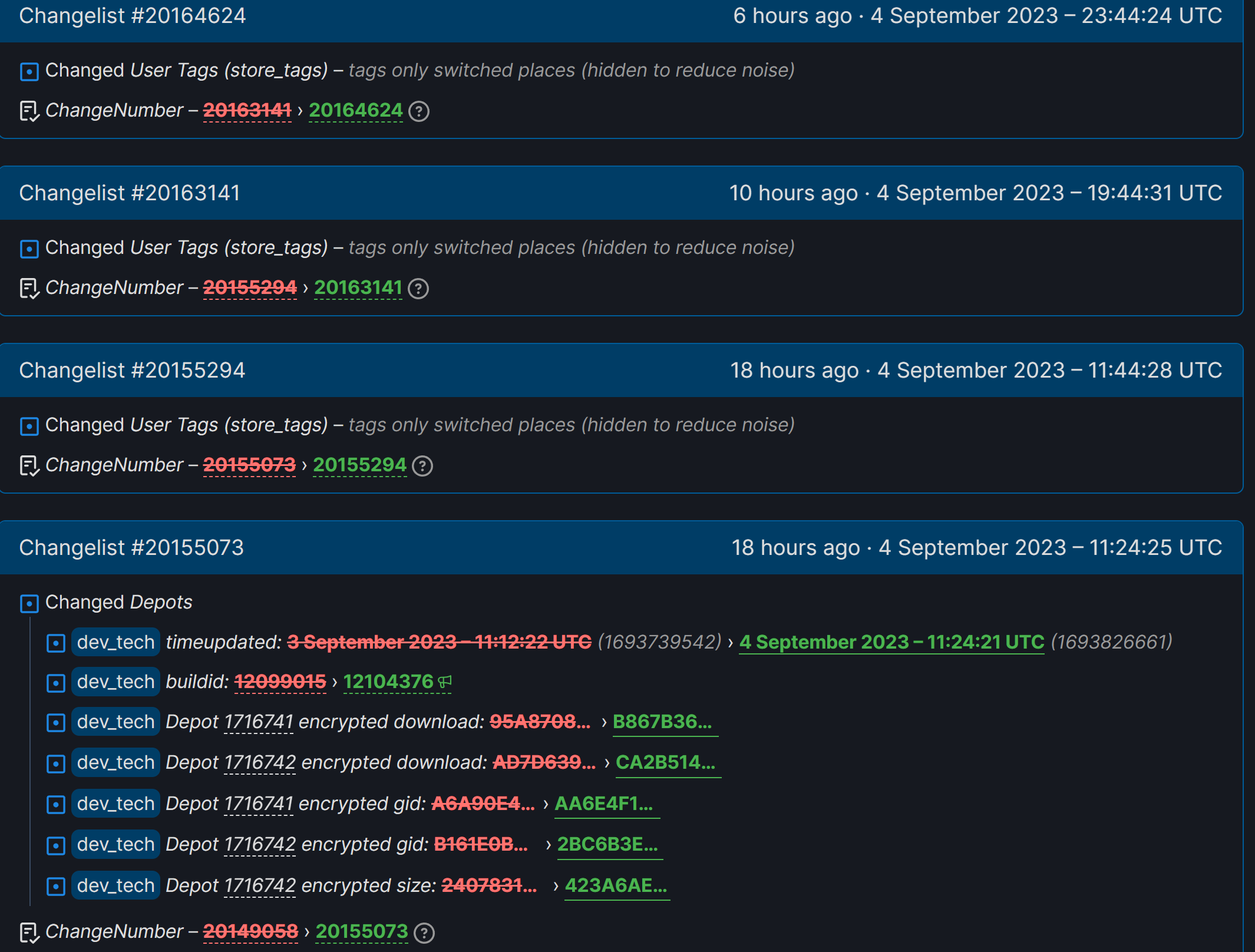Click new value 2BC6B3E...

click(x=610, y=845)
